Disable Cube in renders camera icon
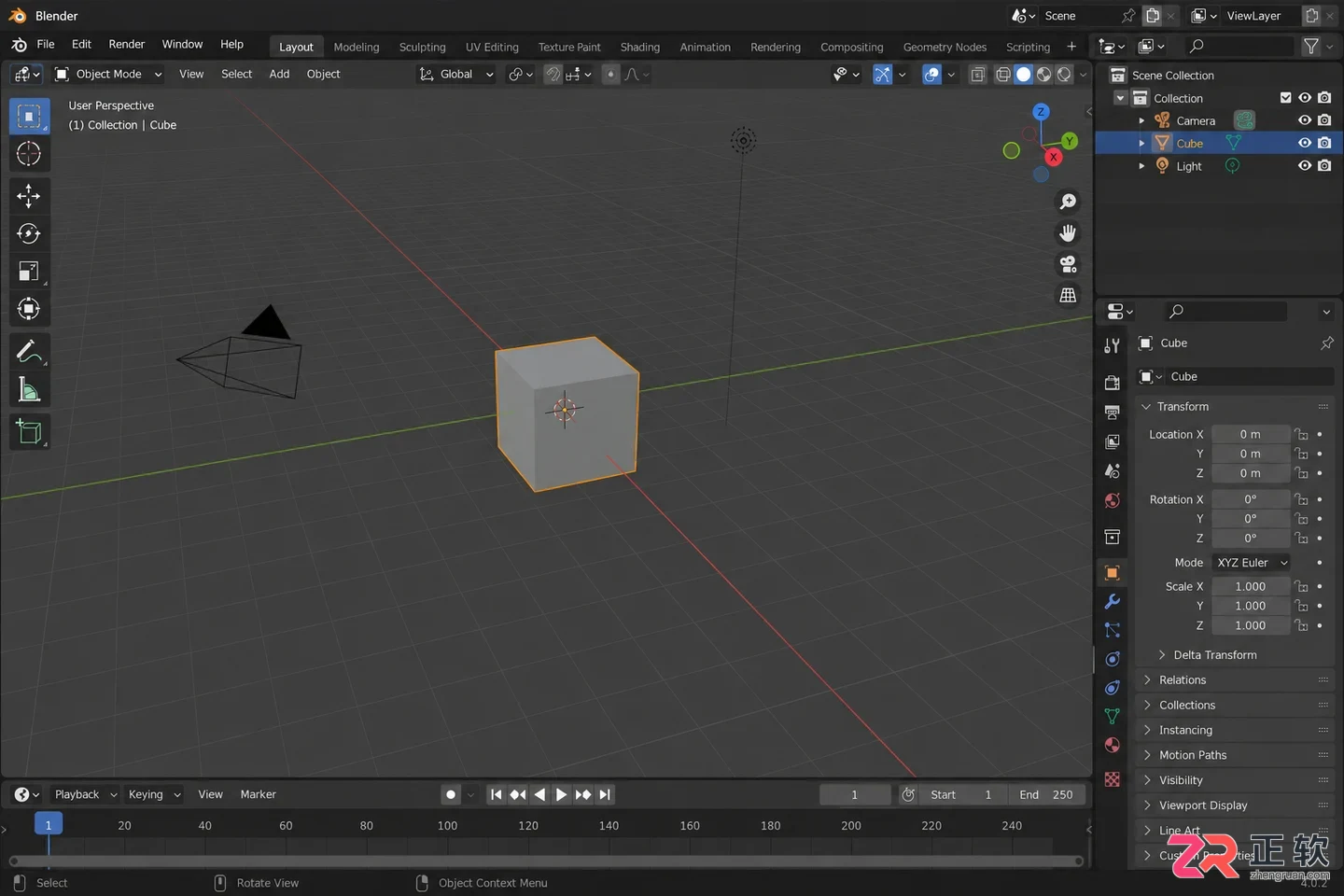This screenshot has height=896, width=1344. point(1324,143)
